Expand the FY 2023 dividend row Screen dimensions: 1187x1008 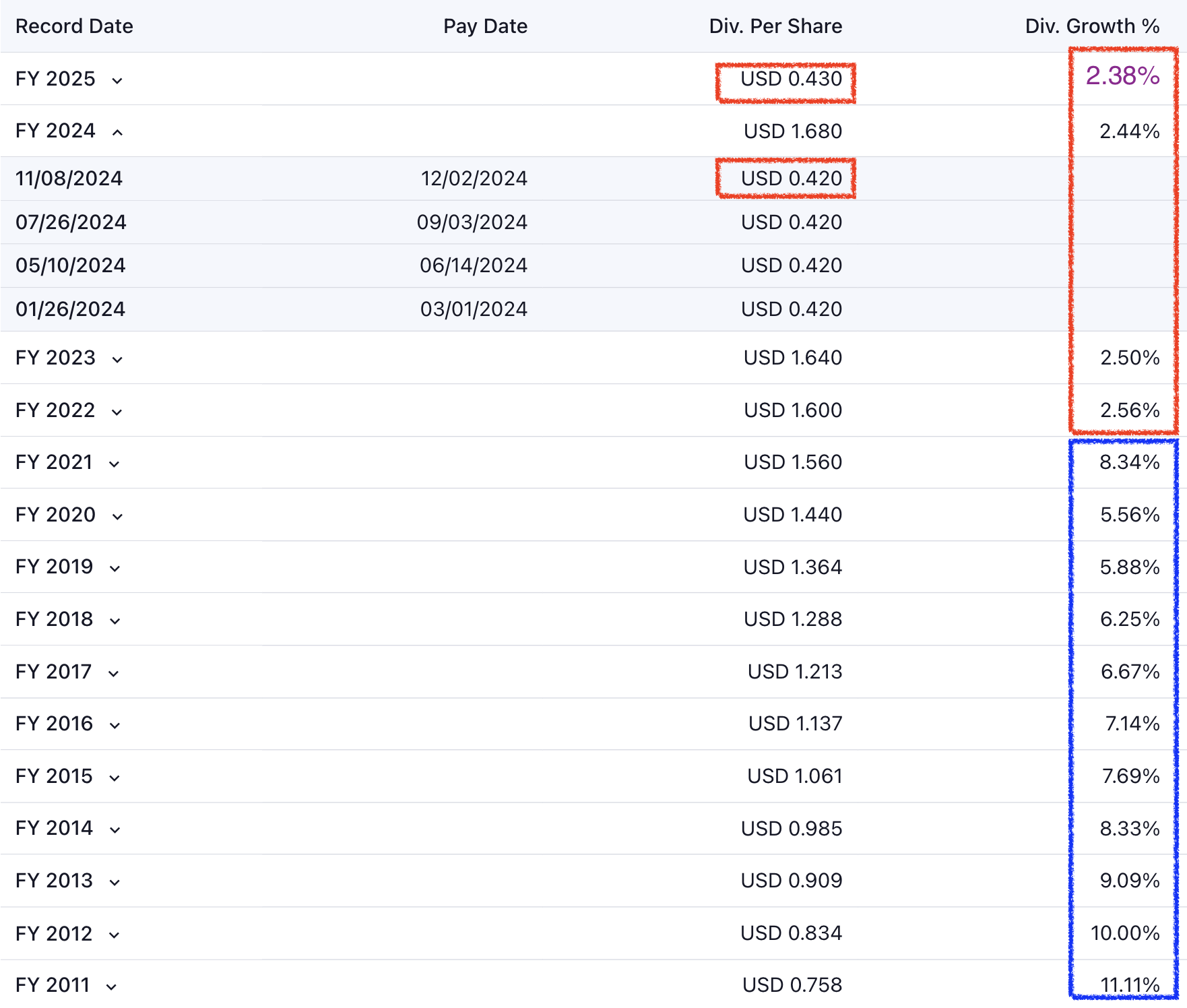tap(117, 360)
